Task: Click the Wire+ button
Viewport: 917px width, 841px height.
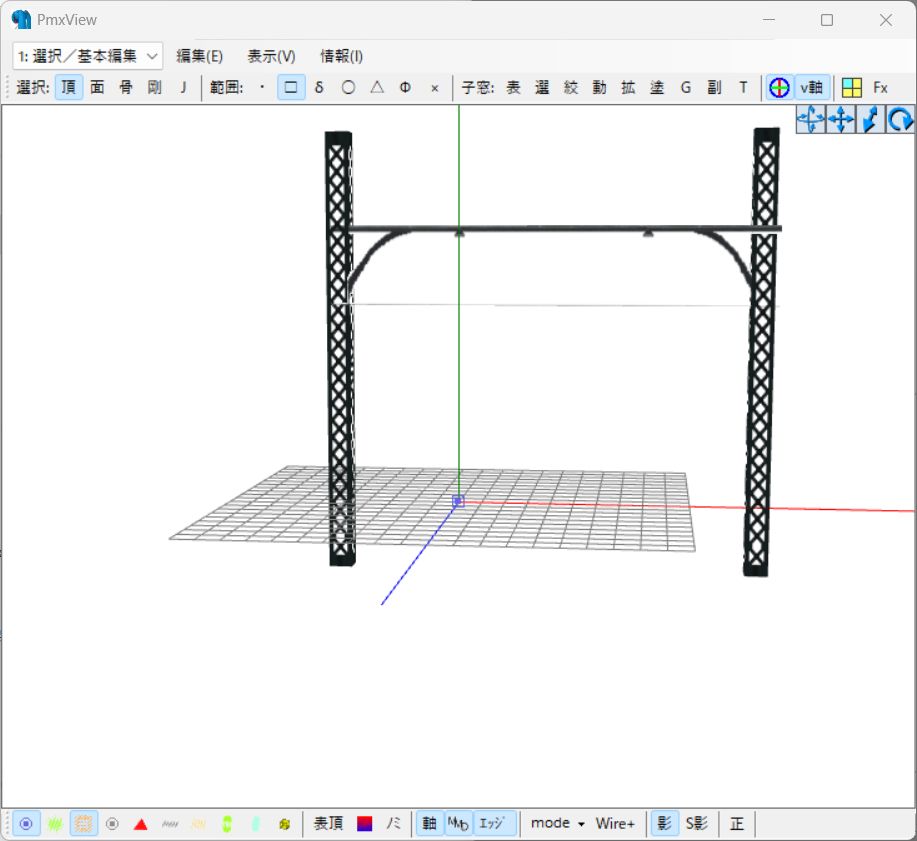Action: pos(615,824)
